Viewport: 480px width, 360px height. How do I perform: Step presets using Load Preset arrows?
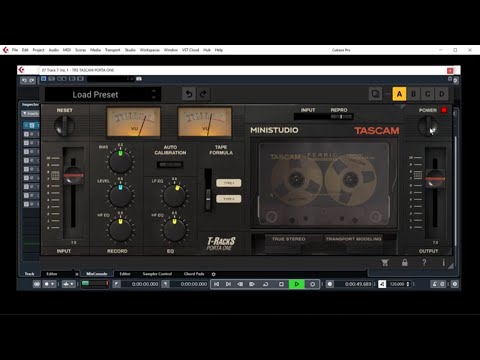pos(154,94)
